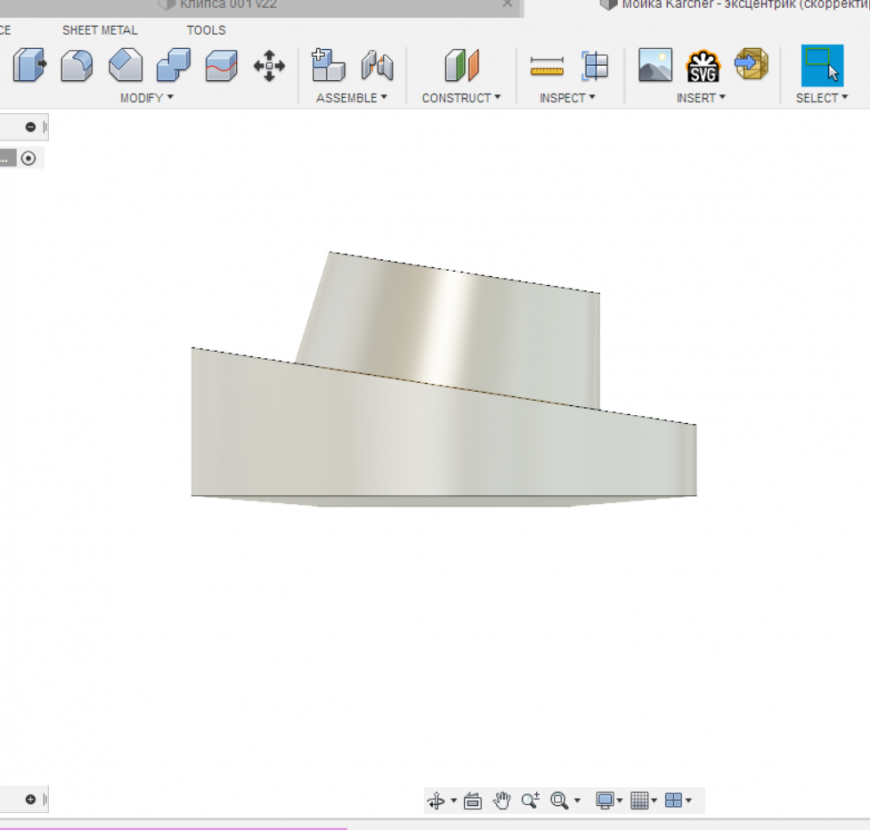Image resolution: width=870 pixels, height=830 pixels.
Task: Select the Measure ruler tool
Action: click(x=547, y=66)
